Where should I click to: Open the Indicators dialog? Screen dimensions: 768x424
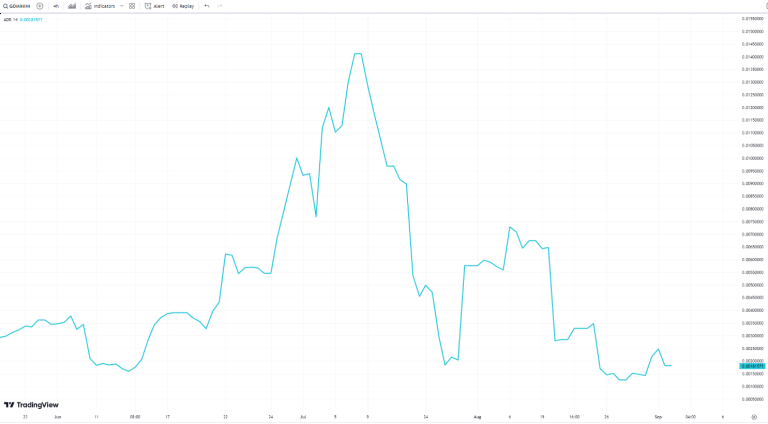coord(101,6)
